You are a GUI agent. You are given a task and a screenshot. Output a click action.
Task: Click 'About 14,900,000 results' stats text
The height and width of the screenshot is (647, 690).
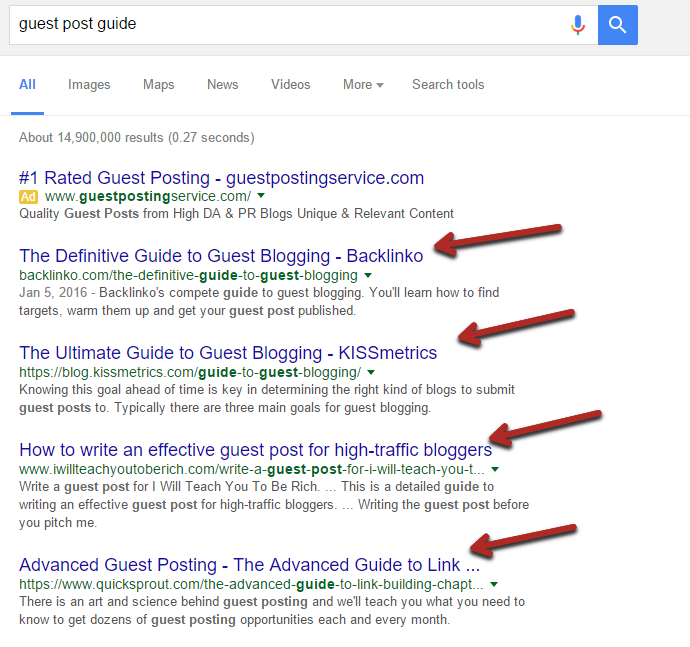136,138
